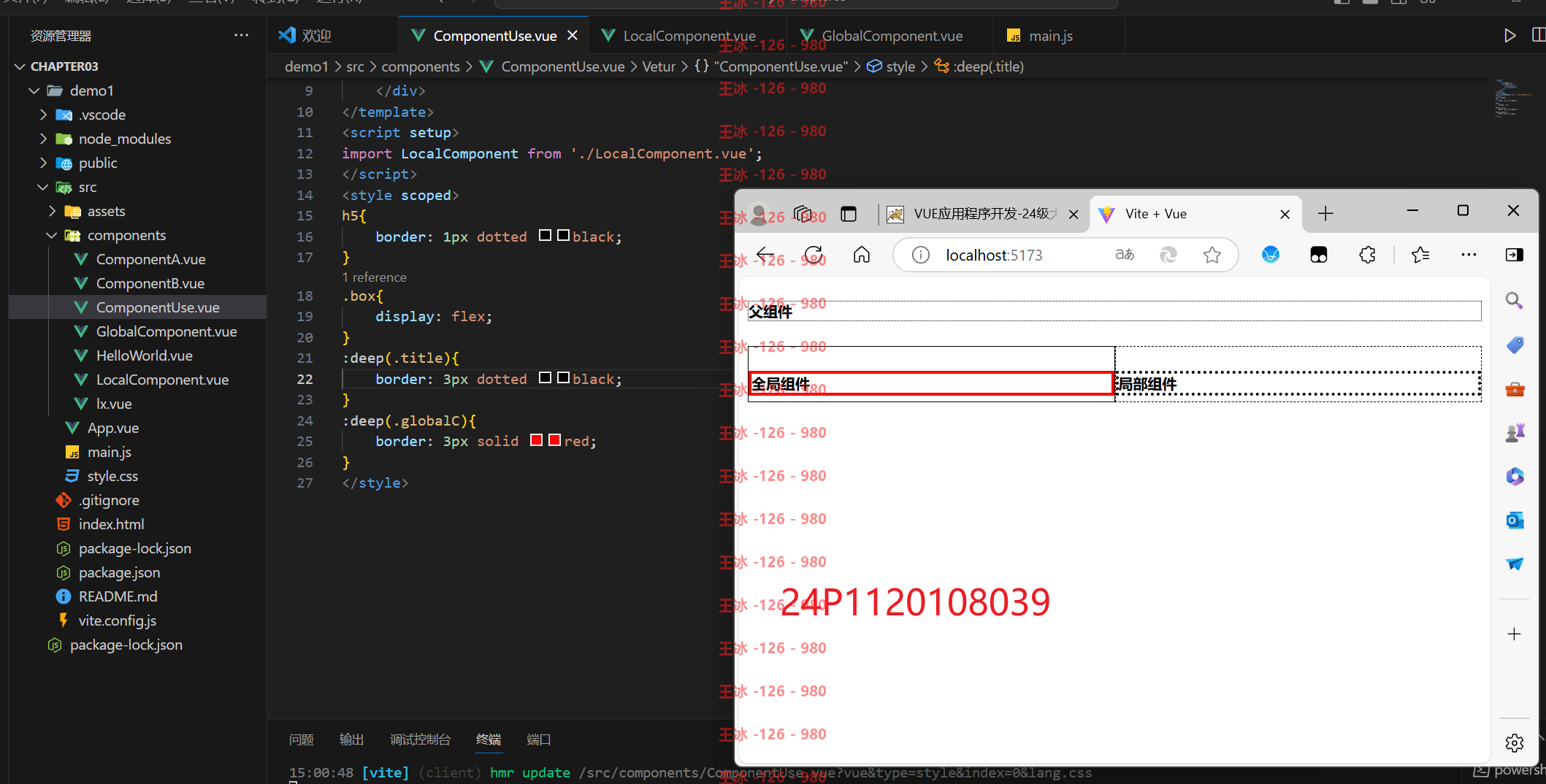Click the browser profile avatar
The height and width of the screenshot is (784, 1546).
759,213
